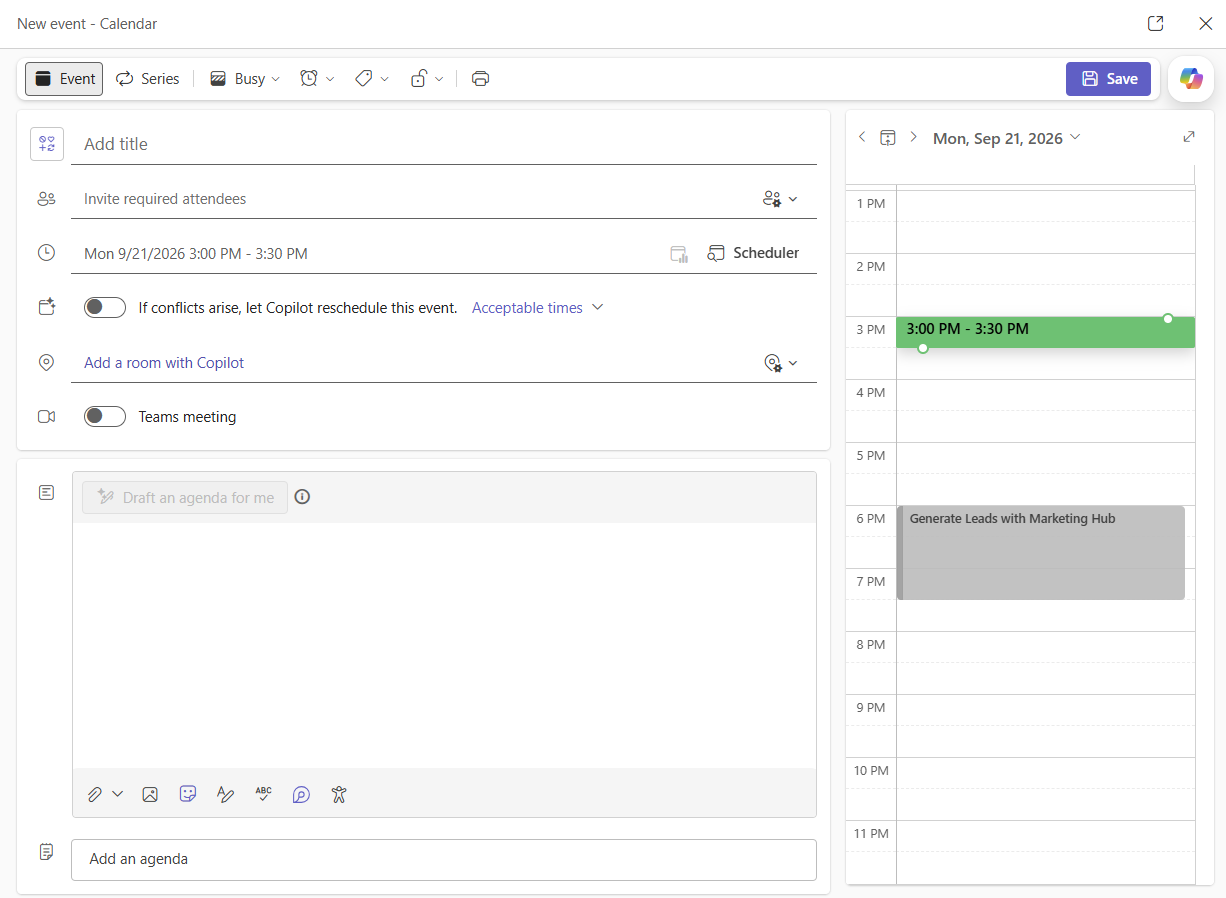Go to the next day in the calendar
The width and height of the screenshot is (1226, 898).
[x=913, y=137]
